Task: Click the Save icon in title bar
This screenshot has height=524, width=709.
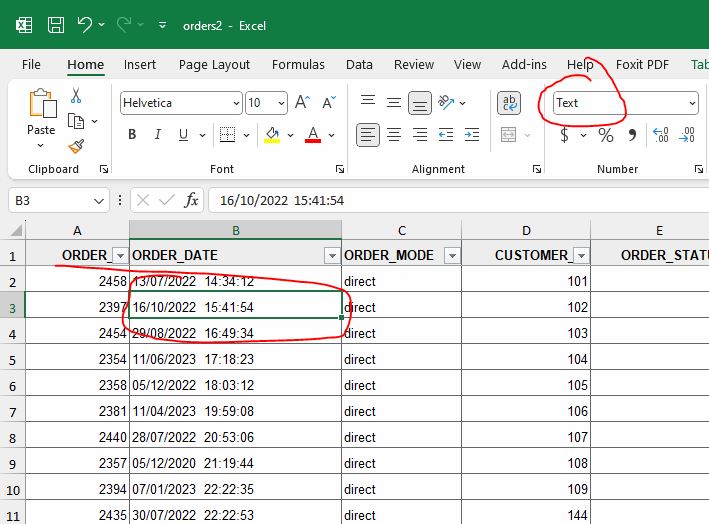Action: tap(56, 24)
